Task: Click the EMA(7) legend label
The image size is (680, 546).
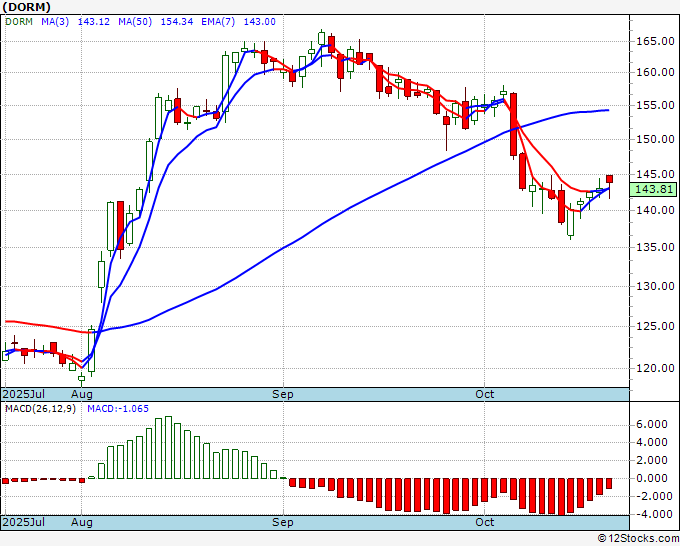Action: pyautogui.click(x=218, y=22)
